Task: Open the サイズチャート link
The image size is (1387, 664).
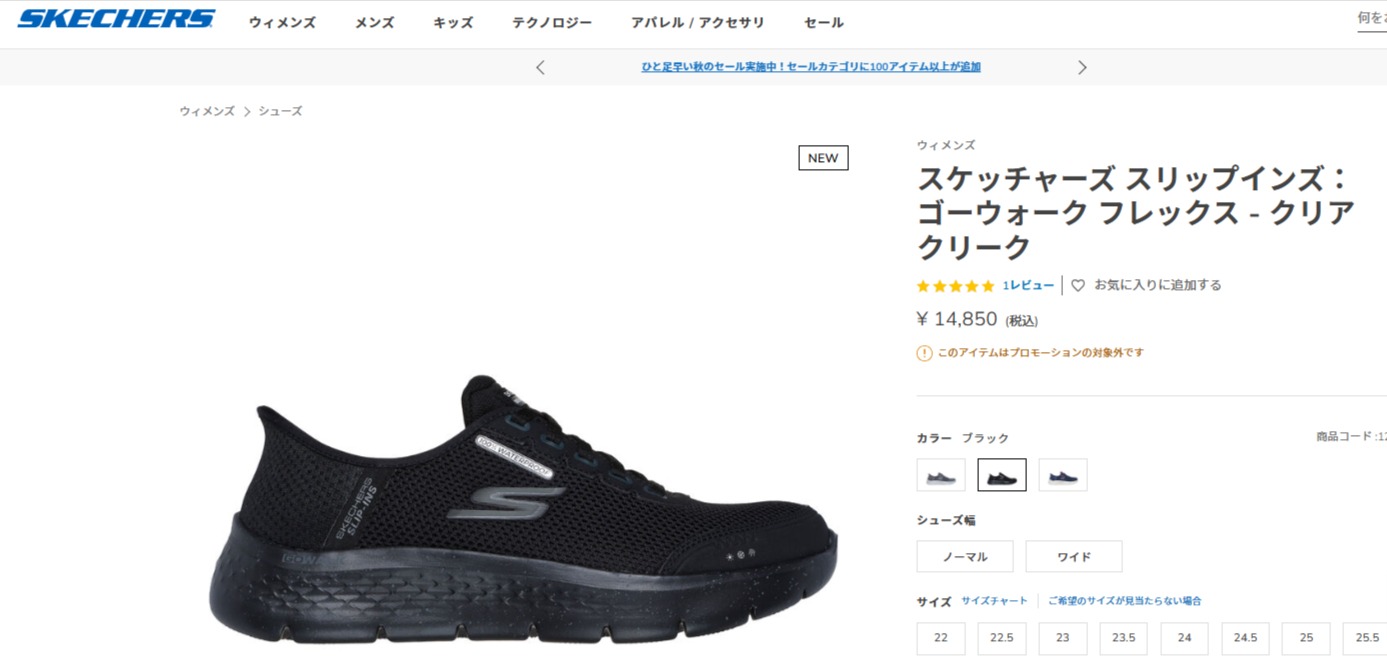Action: coord(995,601)
